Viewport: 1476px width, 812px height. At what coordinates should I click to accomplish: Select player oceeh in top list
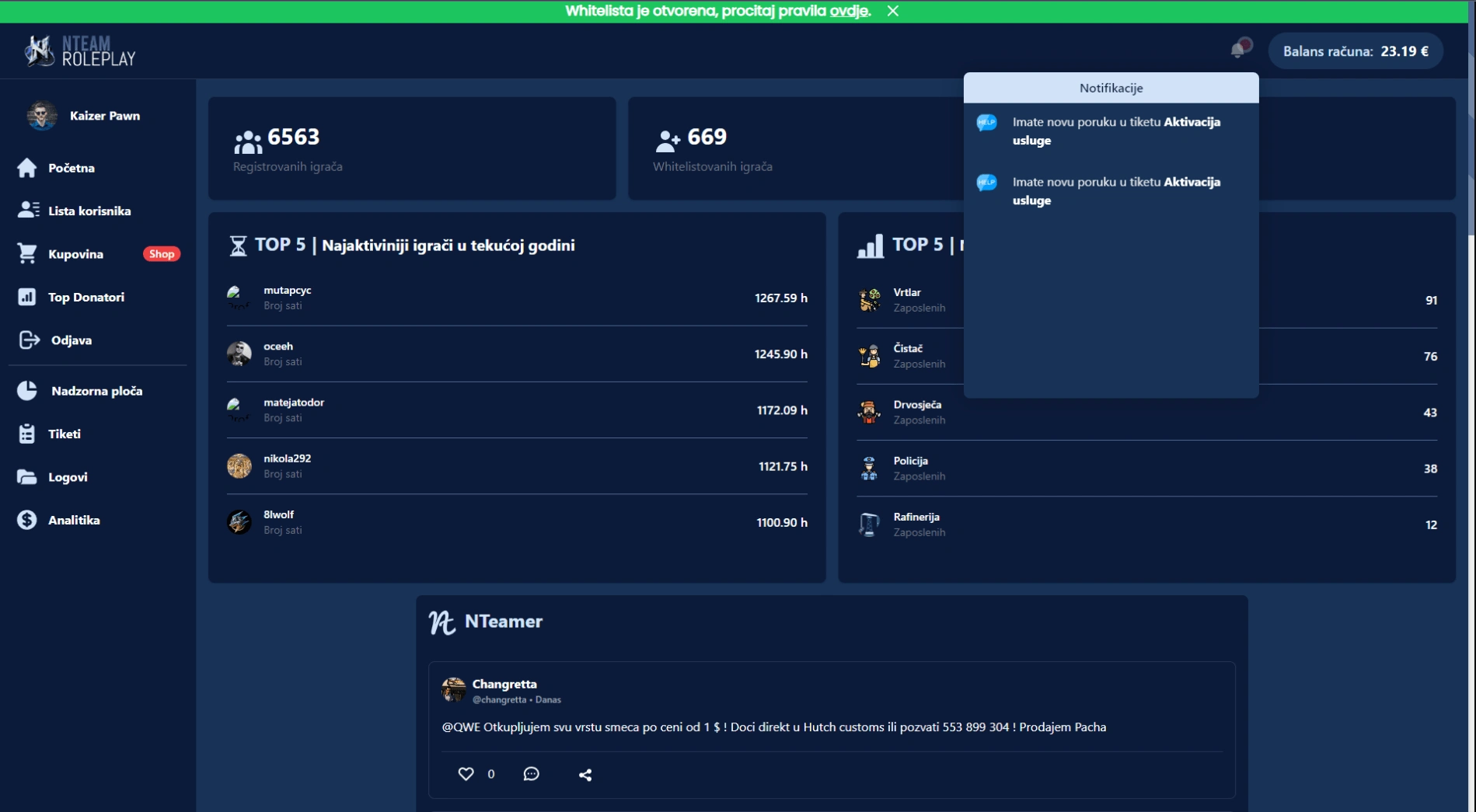tap(517, 354)
